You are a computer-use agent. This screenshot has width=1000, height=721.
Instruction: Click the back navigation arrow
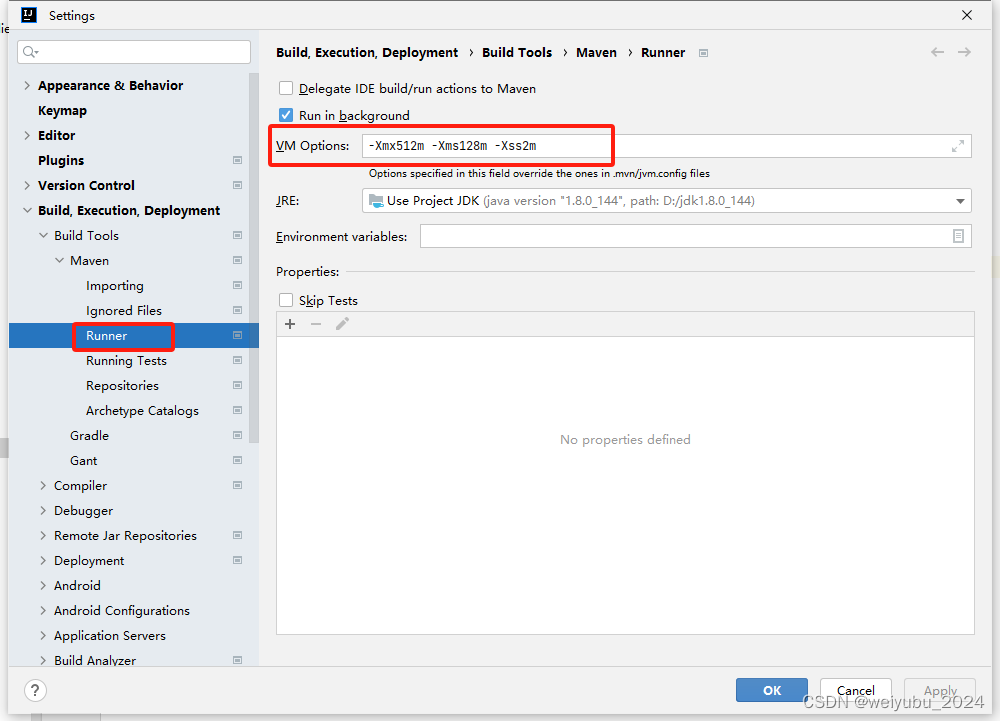click(936, 52)
